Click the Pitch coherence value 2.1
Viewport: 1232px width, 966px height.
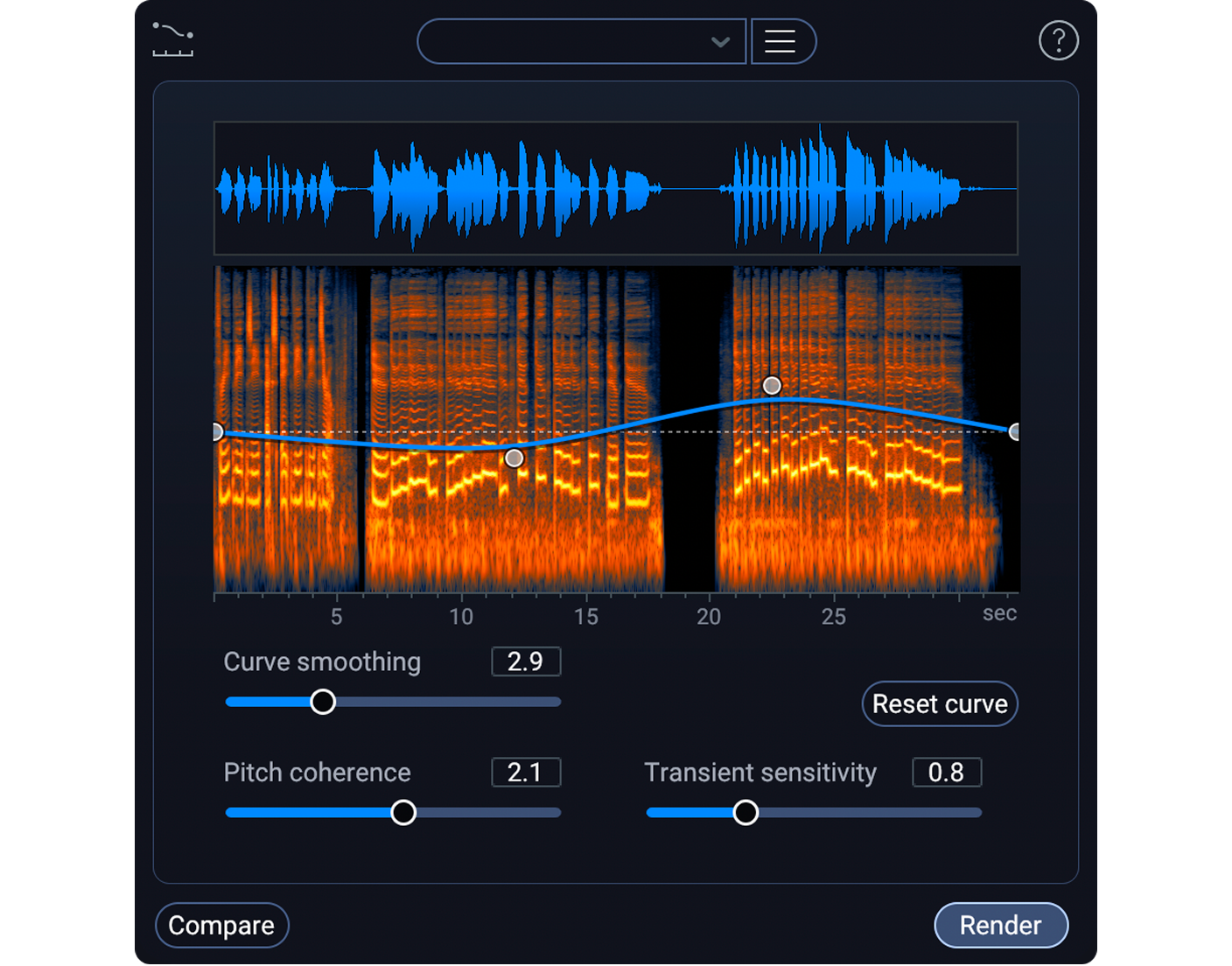pos(525,772)
